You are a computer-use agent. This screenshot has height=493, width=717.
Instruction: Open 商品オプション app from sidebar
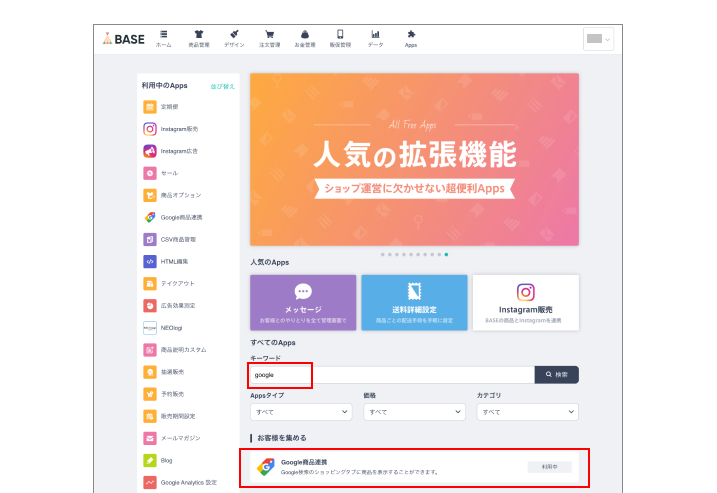[x=172, y=195]
